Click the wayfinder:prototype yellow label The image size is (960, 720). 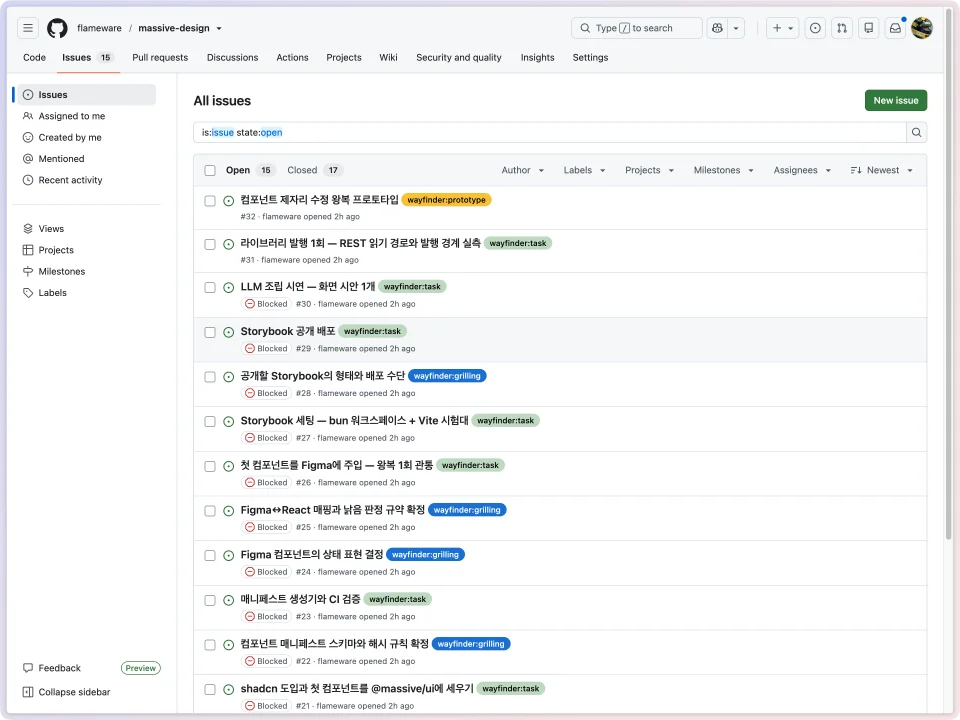446,200
